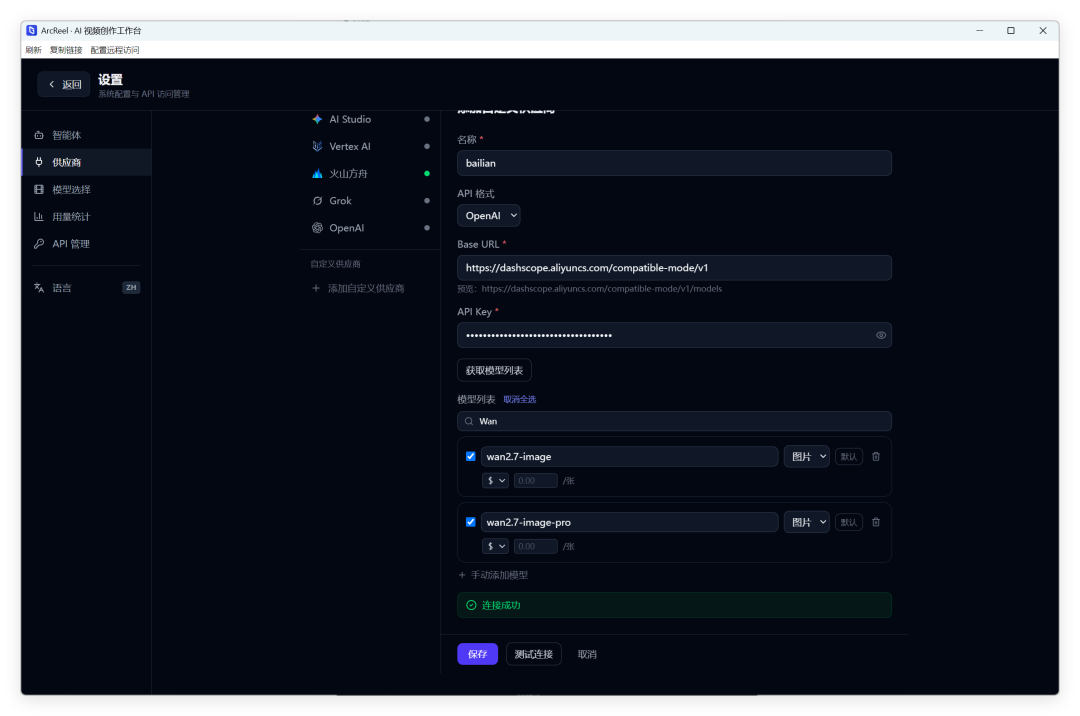Click the price field for wan2.7-image

click(x=535, y=481)
